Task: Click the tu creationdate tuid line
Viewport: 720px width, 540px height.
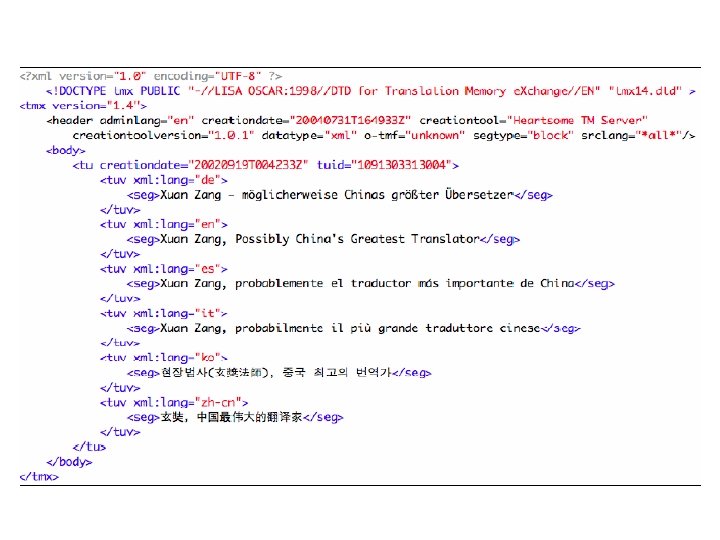Action: 265,165
